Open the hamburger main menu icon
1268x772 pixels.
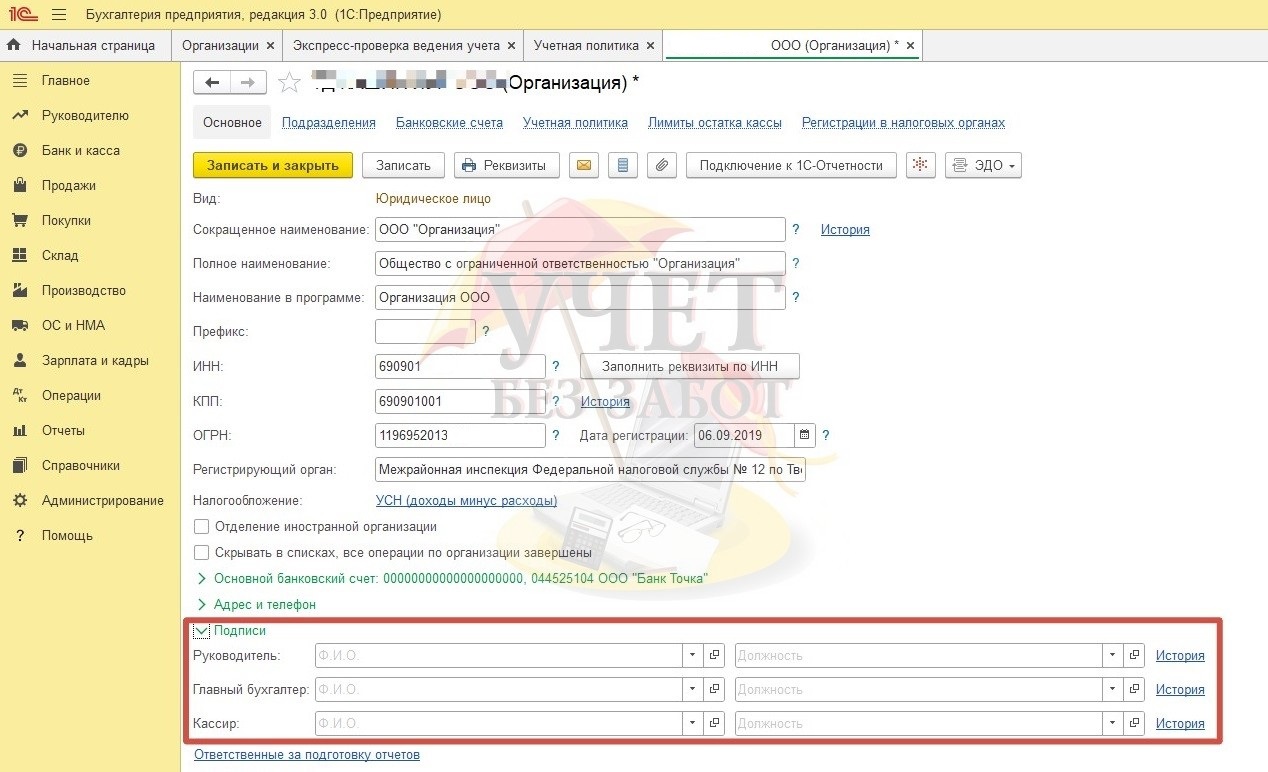(58, 15)
